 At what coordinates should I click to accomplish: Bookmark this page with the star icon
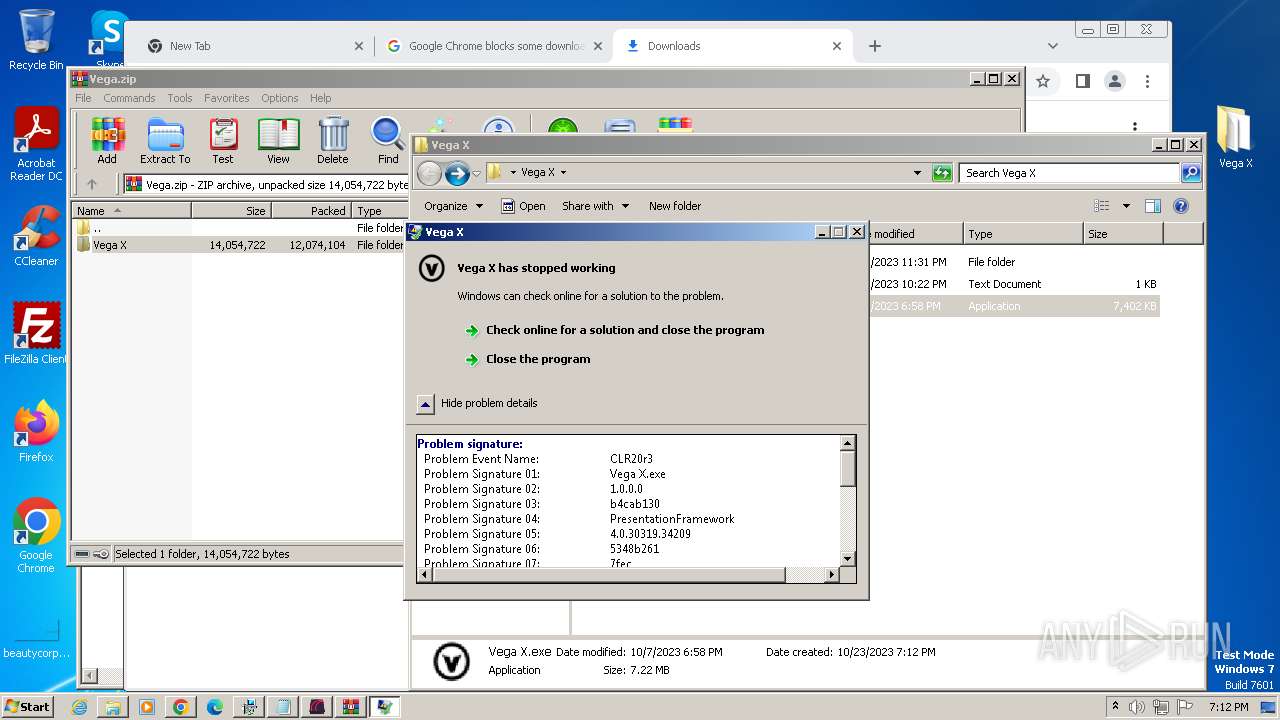pyautogui.click(x=1043, y=81)
